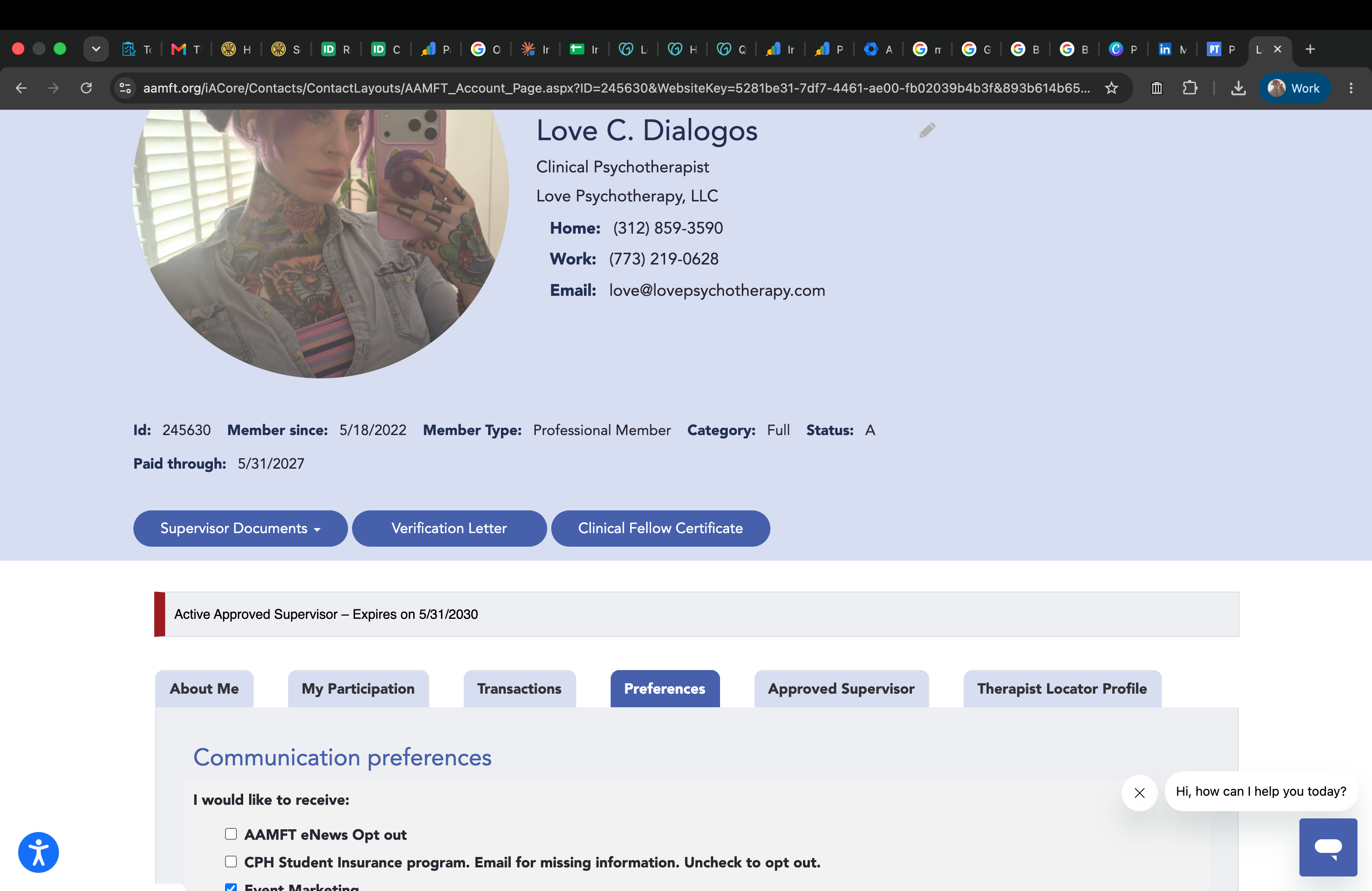Go back to the previous page
Viewport: 1372px width, 891px height.
tap(21, 88)
